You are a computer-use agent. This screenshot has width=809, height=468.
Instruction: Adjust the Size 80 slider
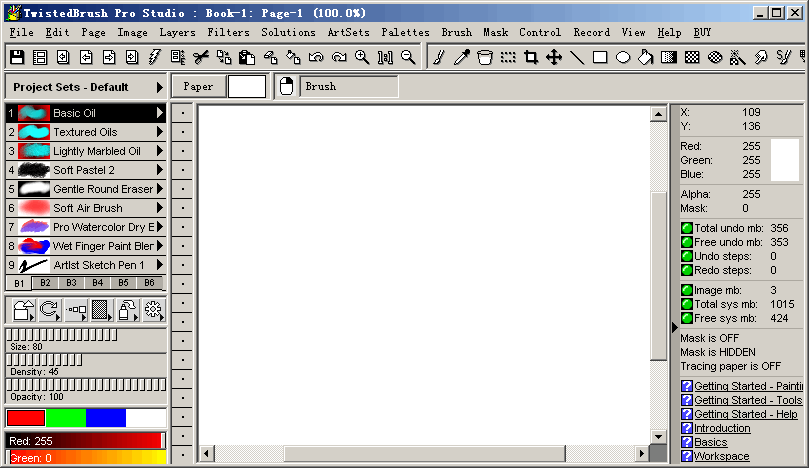(86, 335)
